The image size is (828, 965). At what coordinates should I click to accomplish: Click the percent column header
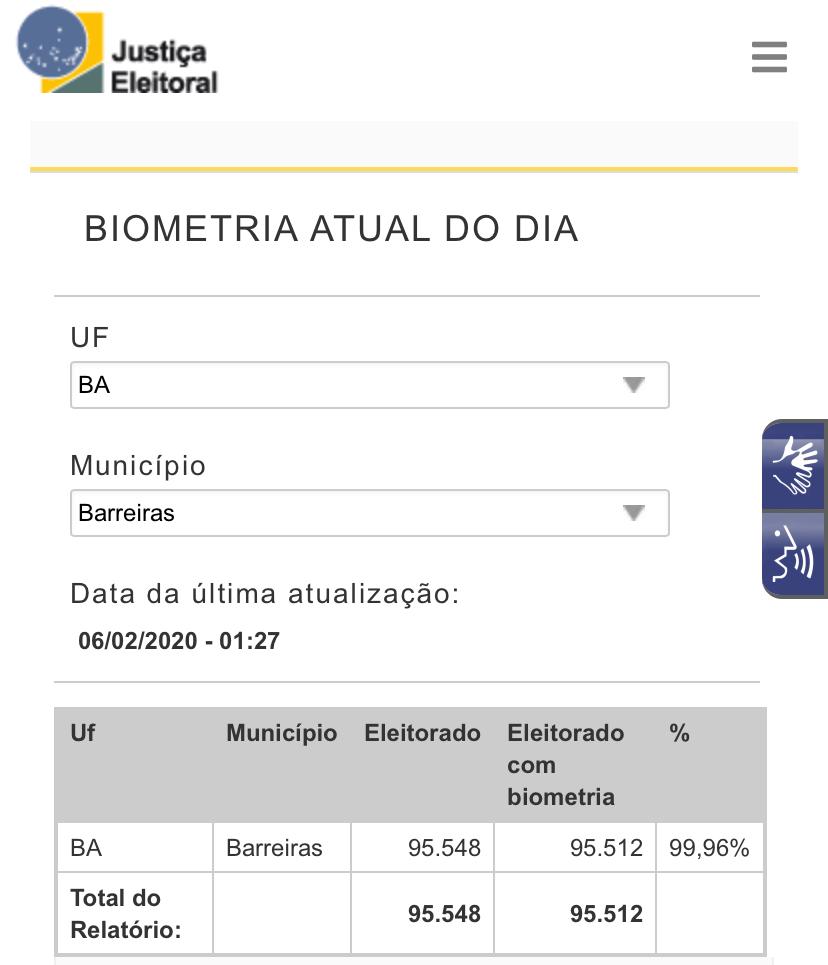click(680, 733)
